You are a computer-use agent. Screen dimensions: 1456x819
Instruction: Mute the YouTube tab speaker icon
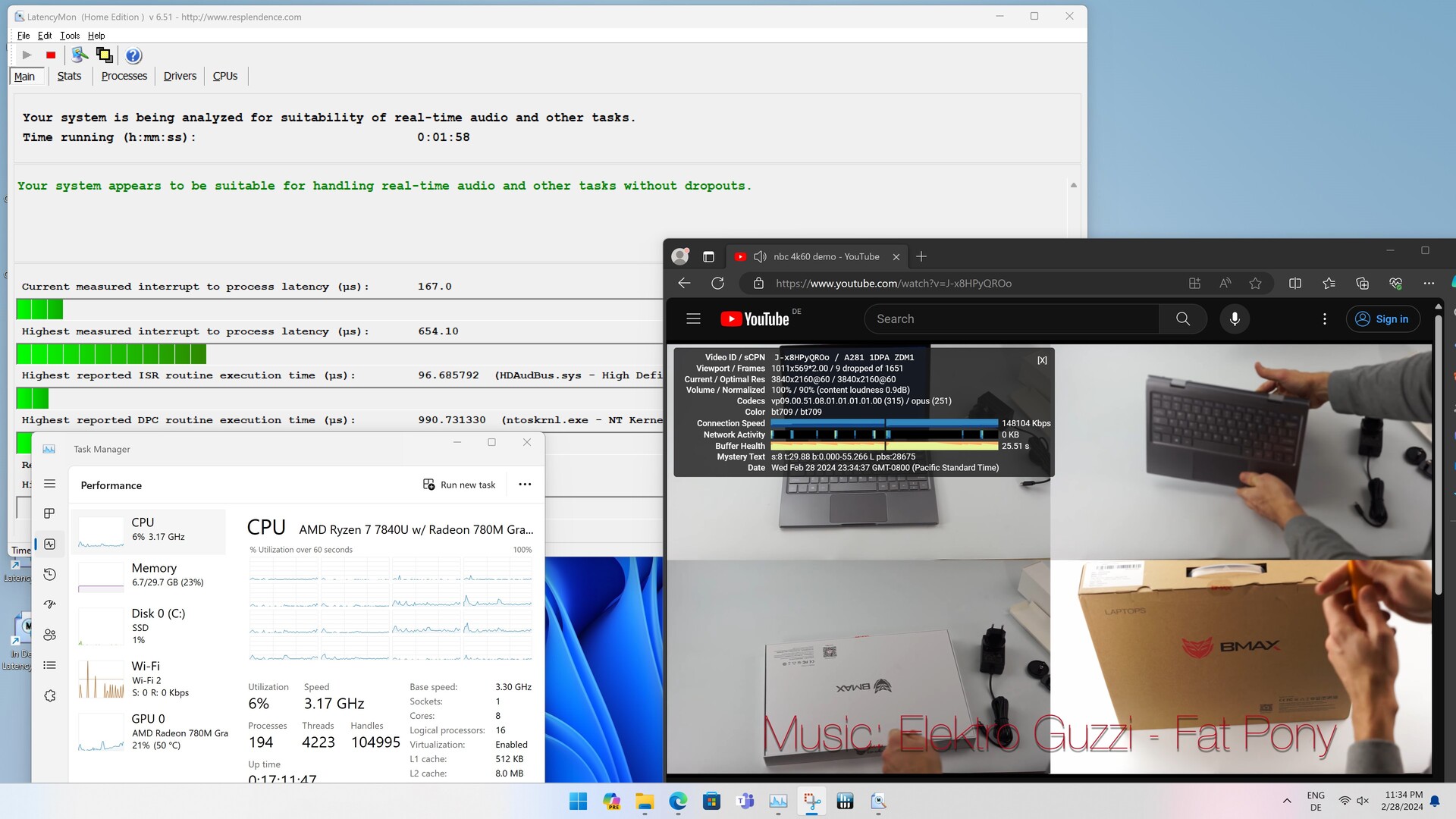pyautogui.click(x=760, y=256)
